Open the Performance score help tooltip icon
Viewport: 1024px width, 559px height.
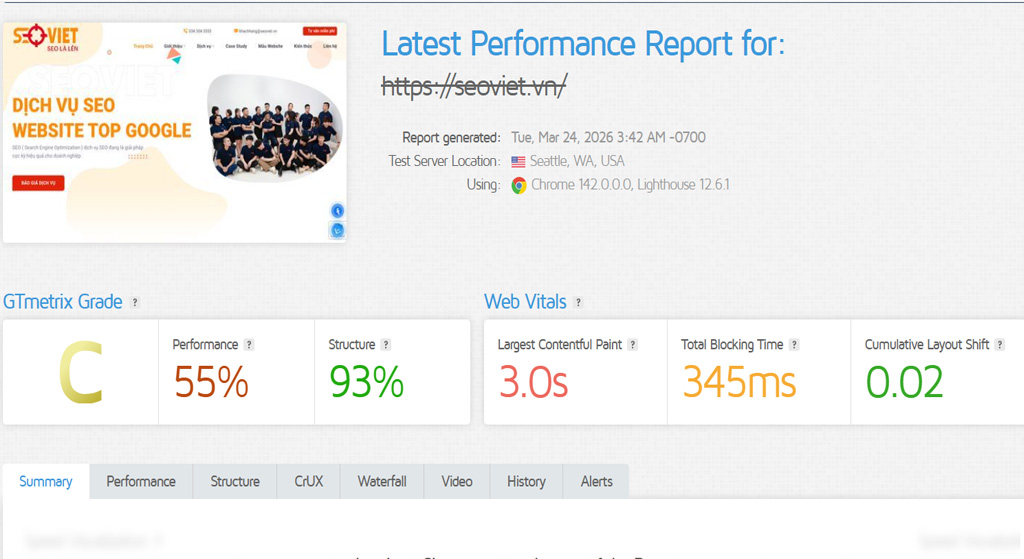click(x=249, y=345)
